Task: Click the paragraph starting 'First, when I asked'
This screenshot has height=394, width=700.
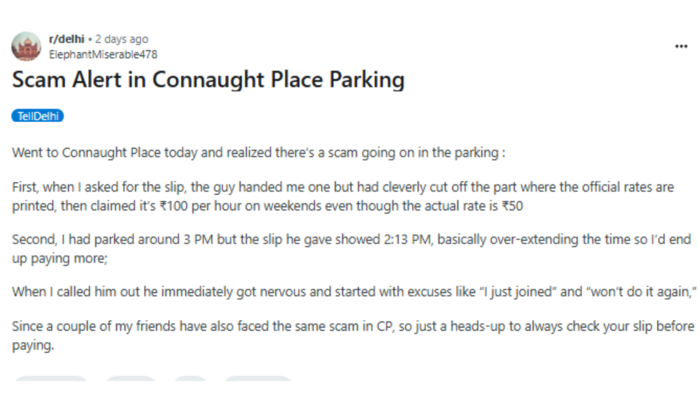Action: coord(343,196)
